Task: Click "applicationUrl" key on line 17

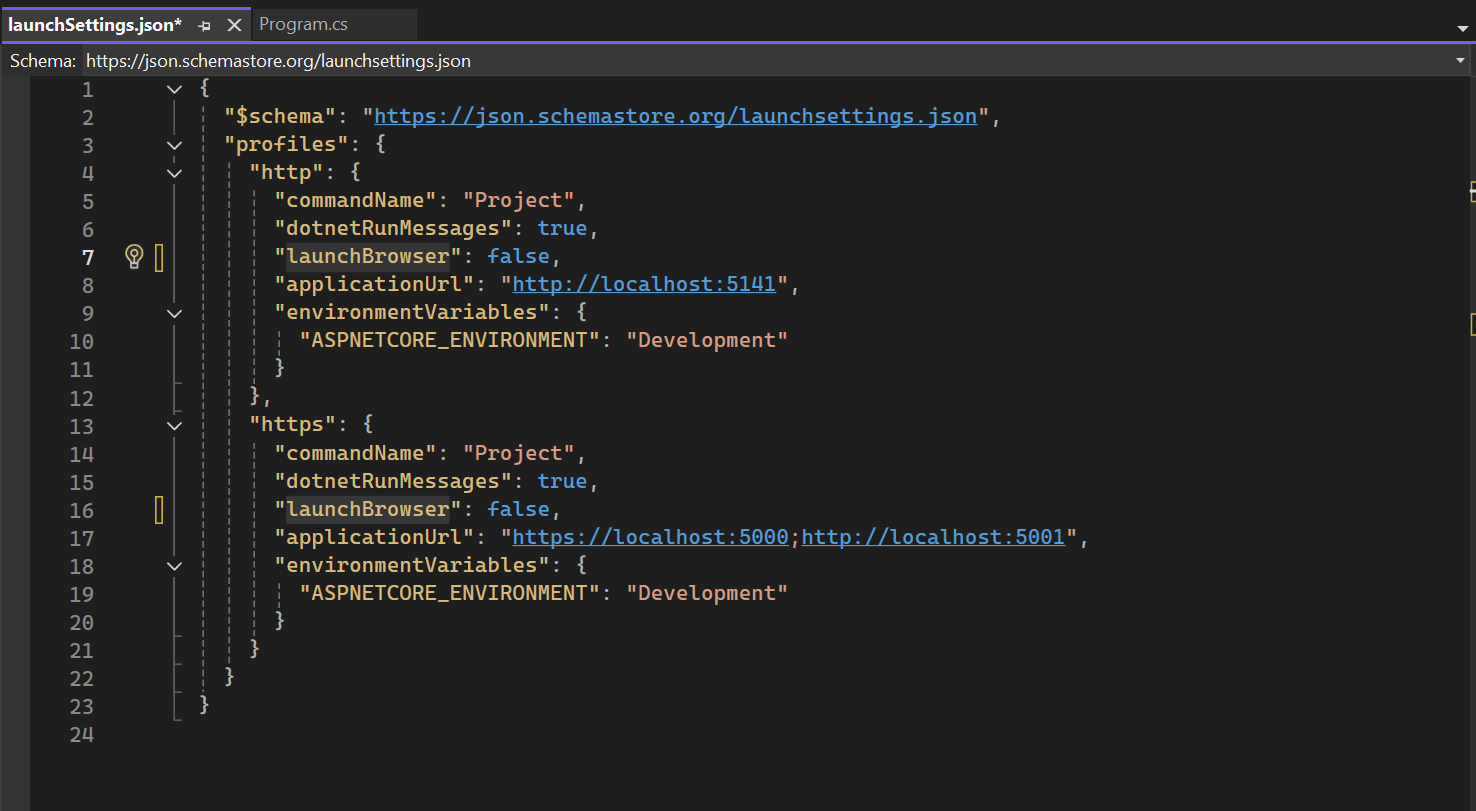Action: pos(375,537)
